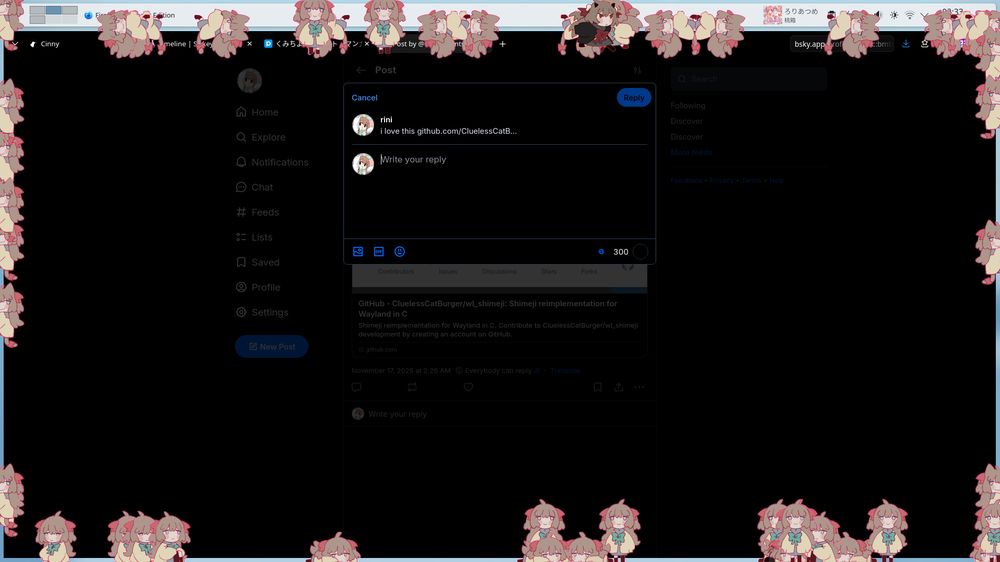Open the Terms footer link
Image resolution: width=1000 pixels, height=562 pixels.
pyautogui.click(x=751, y=181)
